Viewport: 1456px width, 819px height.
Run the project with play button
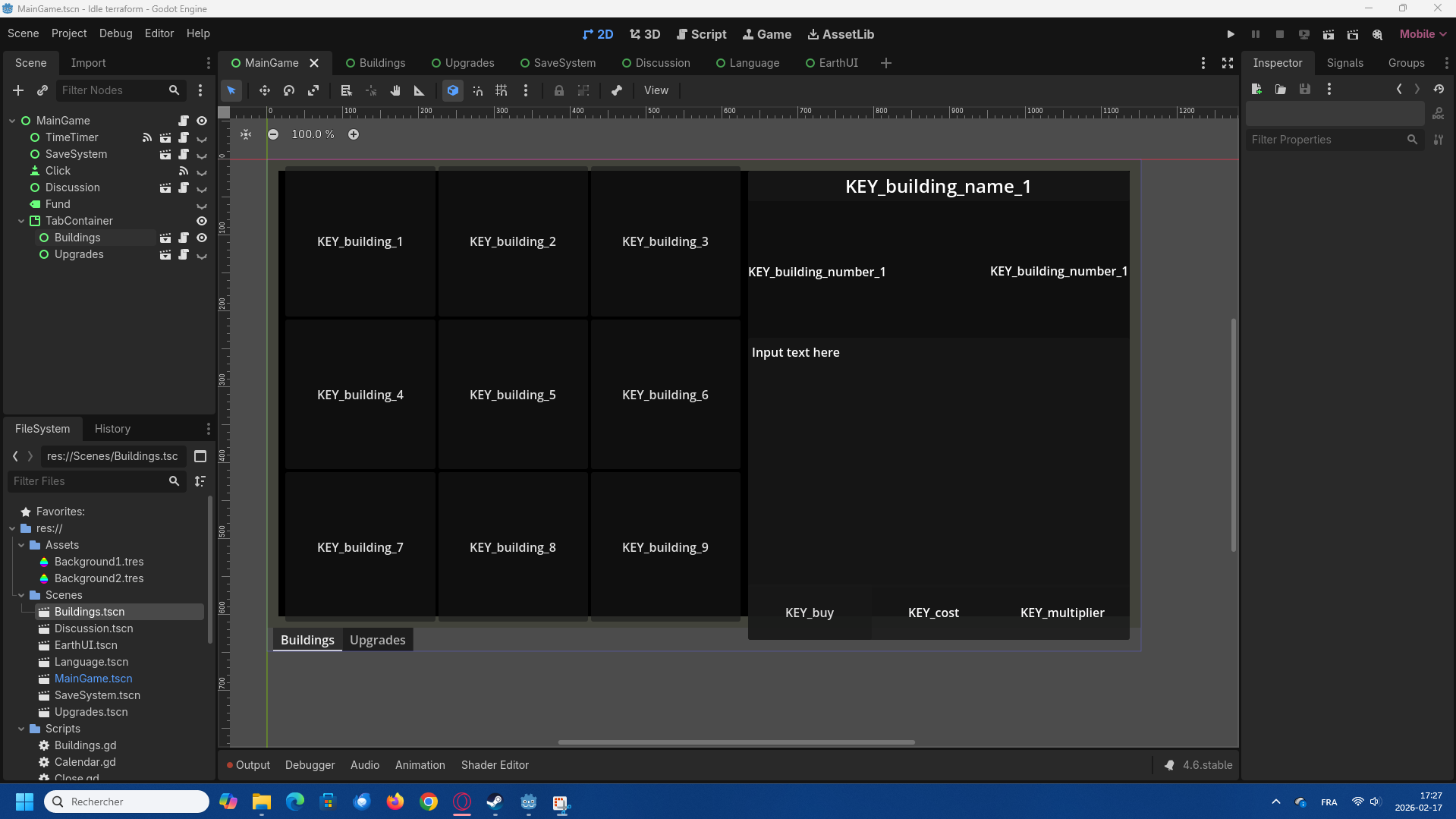pyautogui.click(x=1231, y=34)
